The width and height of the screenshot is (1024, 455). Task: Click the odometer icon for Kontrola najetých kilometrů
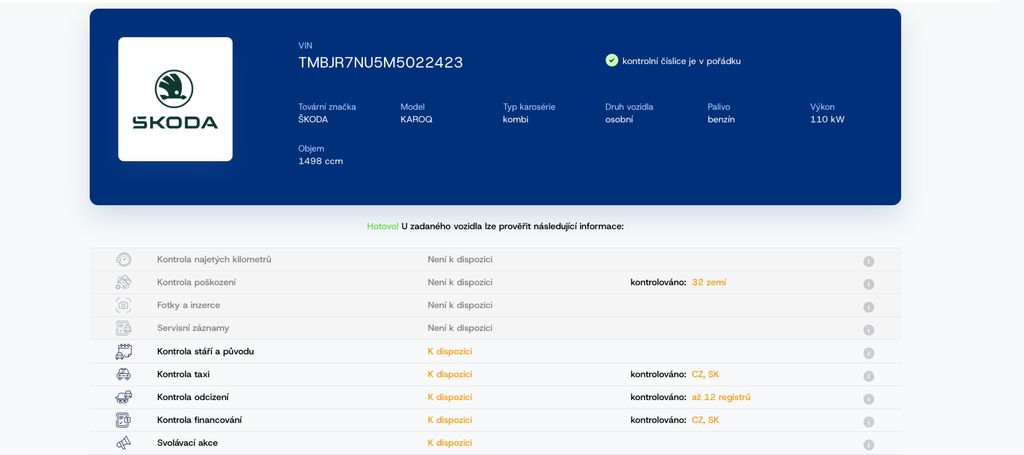click(123, 259)
